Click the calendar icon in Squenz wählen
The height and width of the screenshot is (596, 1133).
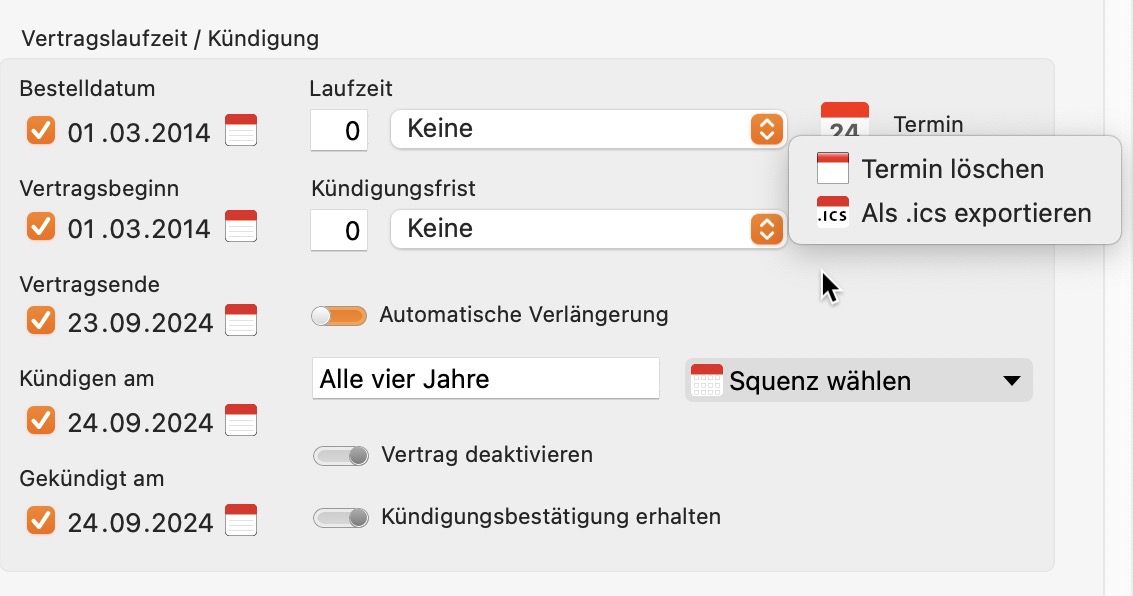[x=707, y=380]
